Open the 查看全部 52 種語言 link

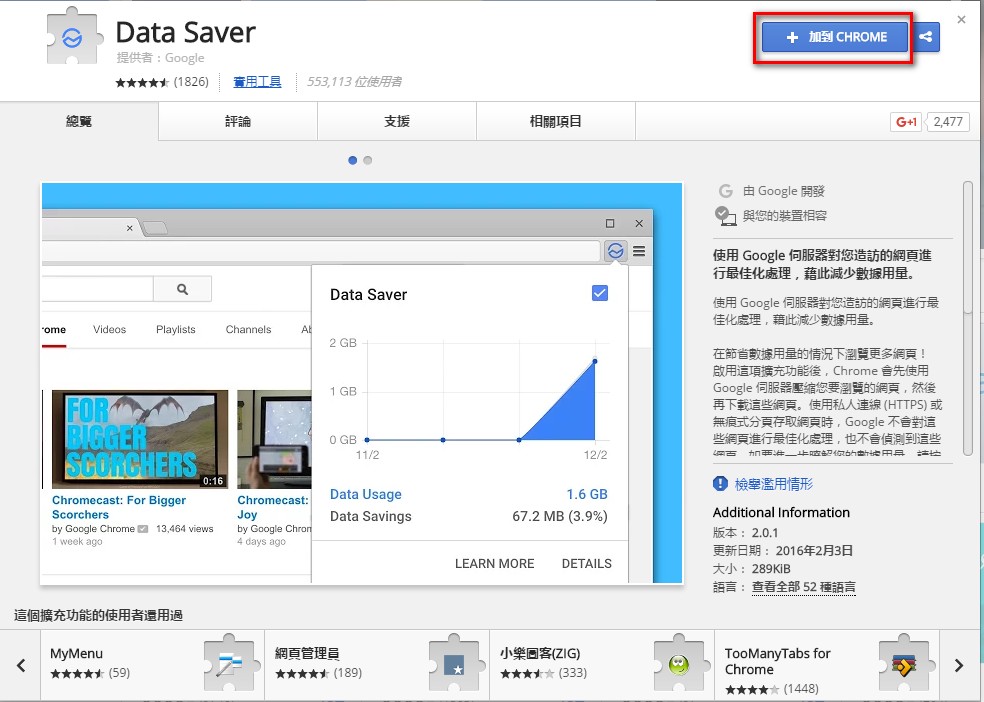(803, 587)
